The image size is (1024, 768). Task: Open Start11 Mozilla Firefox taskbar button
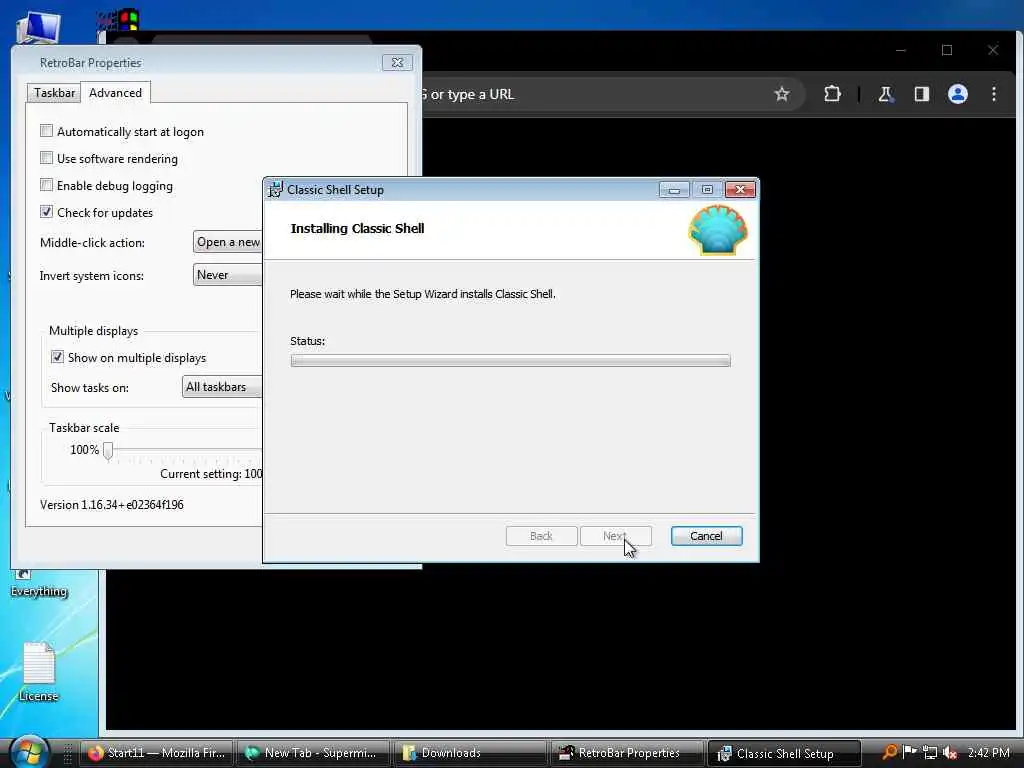point(157,753)
